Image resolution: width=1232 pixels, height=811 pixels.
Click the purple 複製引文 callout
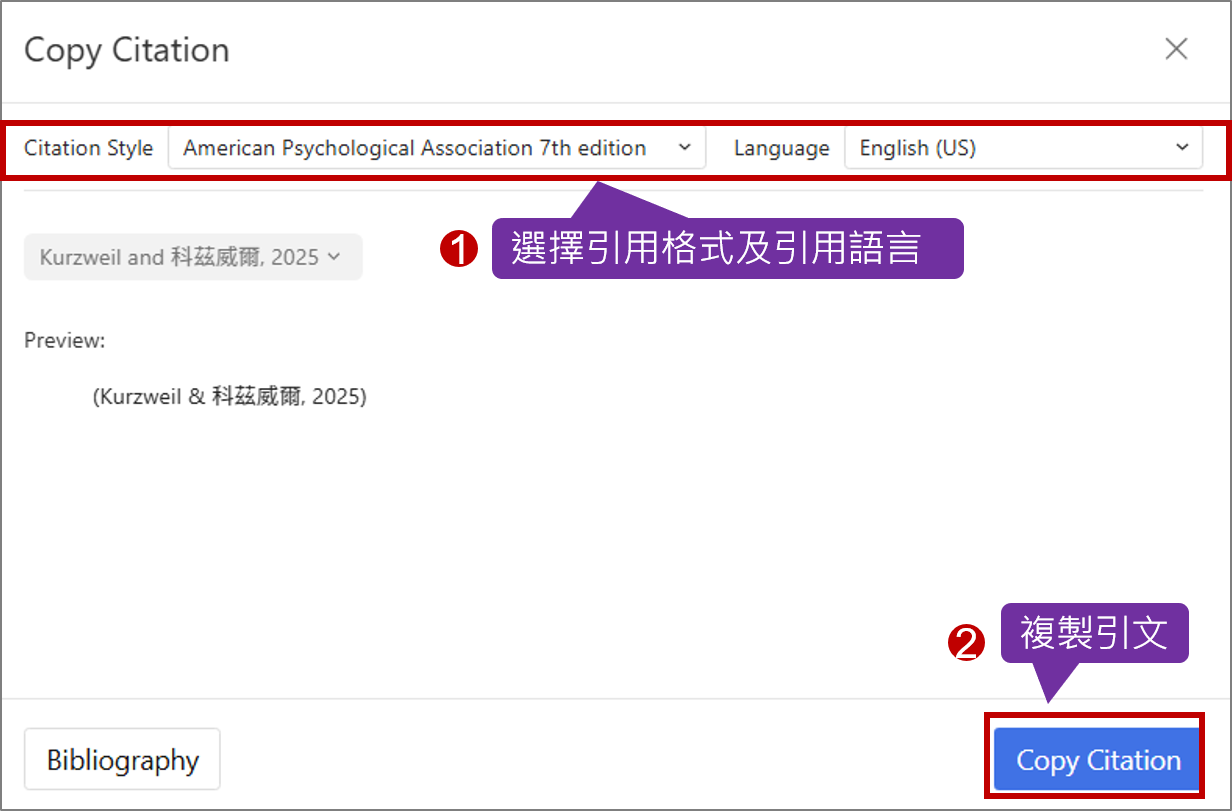(x=1094, y=633)
